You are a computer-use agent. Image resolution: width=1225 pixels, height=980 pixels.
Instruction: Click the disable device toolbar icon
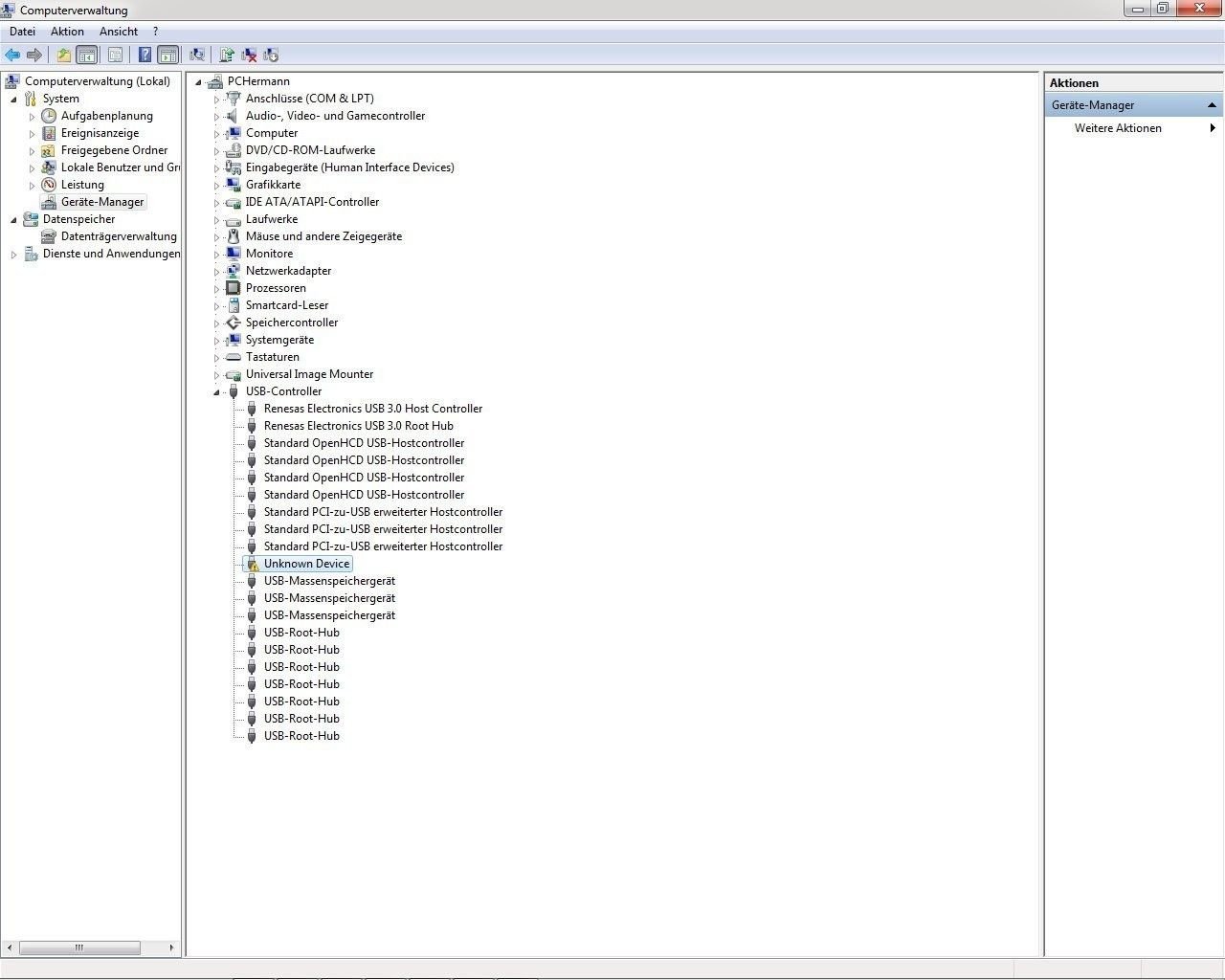click(271, 56)
